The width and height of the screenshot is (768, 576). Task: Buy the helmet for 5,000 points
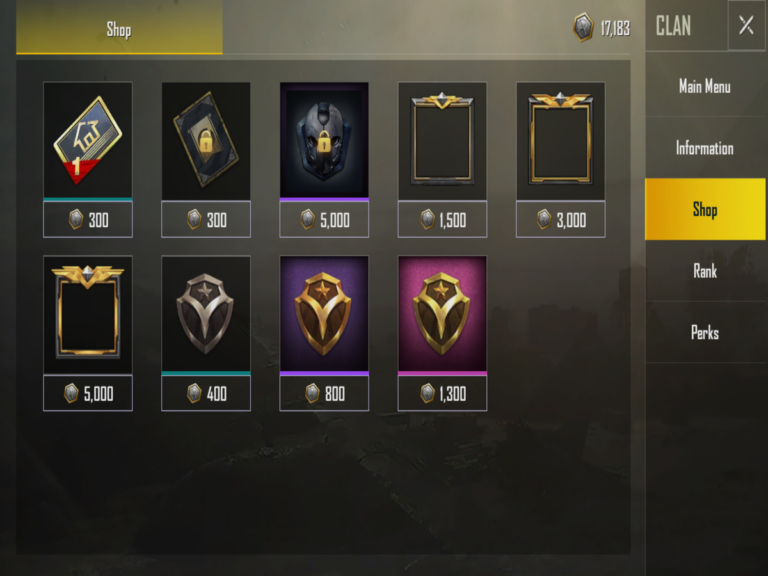click(x=324, y=219)
